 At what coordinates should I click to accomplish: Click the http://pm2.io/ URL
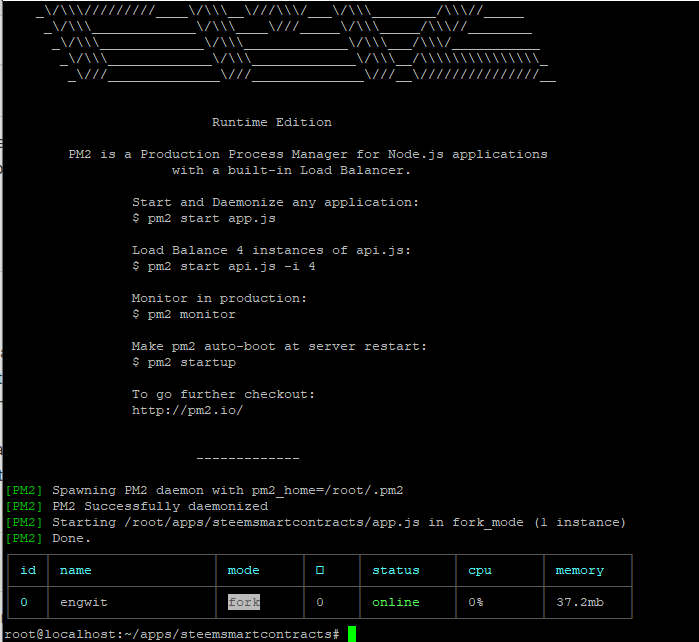click(188, 410)
